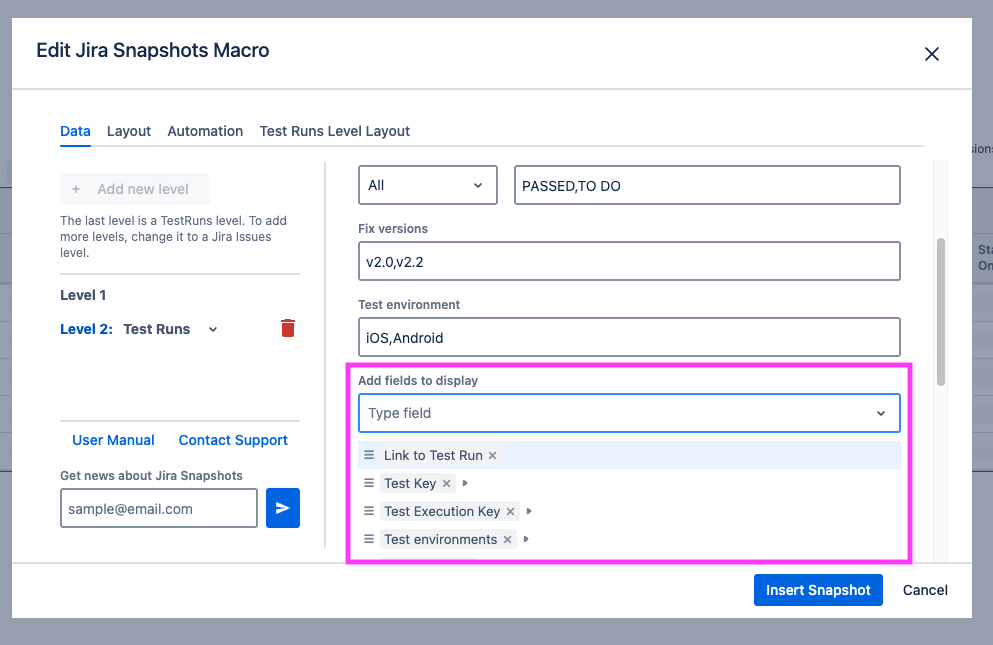Click the vertical scrollbar in the settings panel

click(940, 312)
